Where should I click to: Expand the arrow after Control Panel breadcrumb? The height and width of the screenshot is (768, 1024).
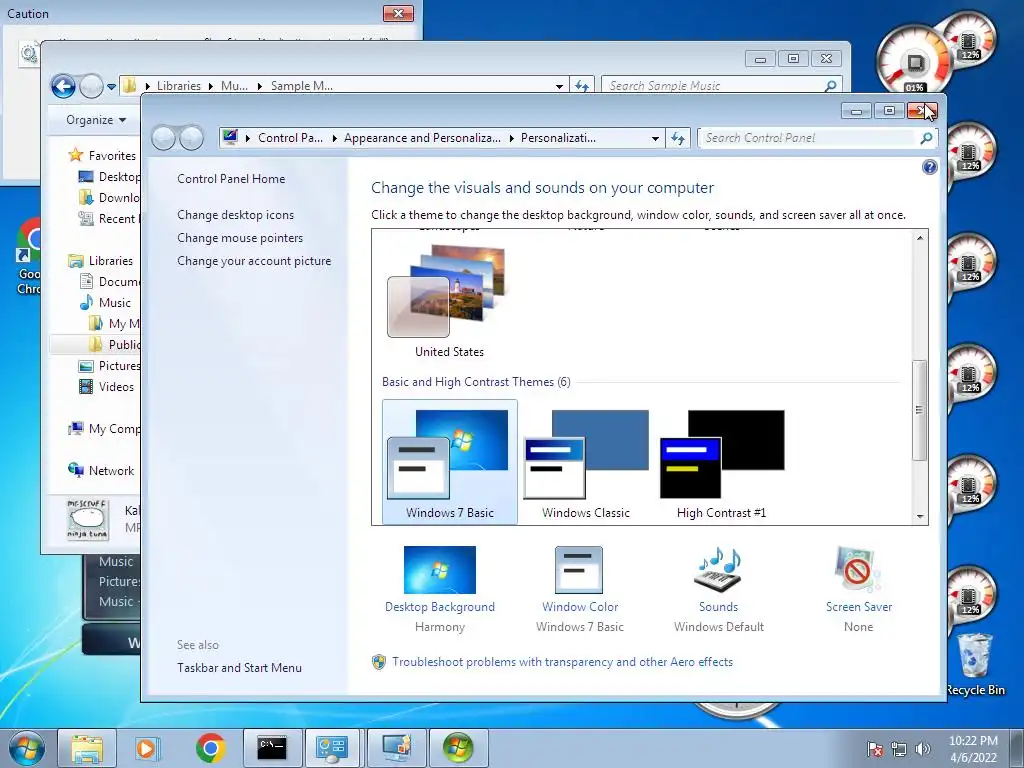[334, 138]
